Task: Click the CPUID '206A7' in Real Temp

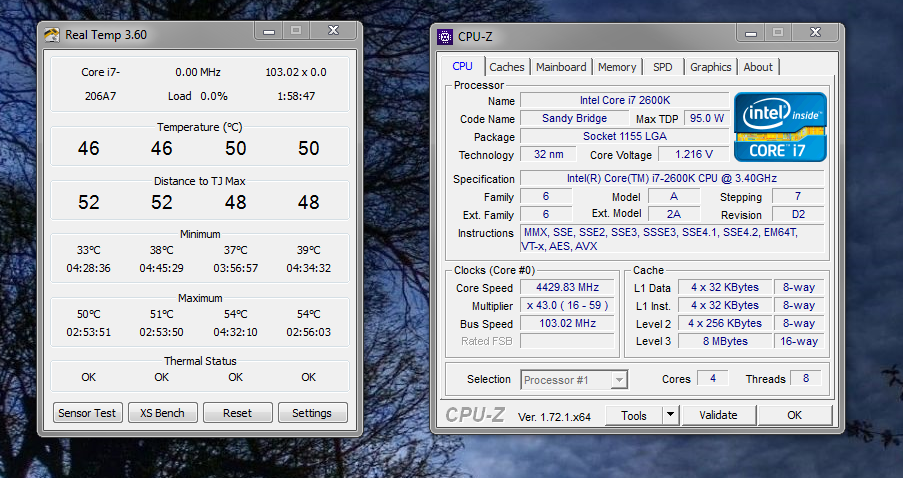Action: [100, 96]
